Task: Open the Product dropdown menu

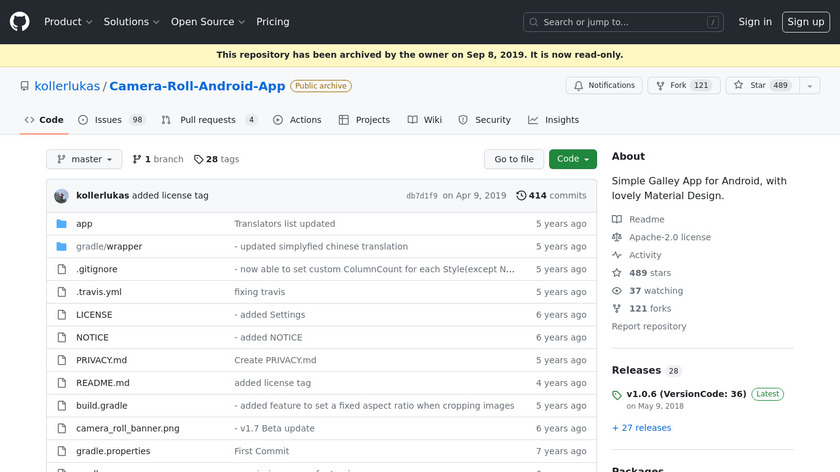Action: click(x=68, y=22)
